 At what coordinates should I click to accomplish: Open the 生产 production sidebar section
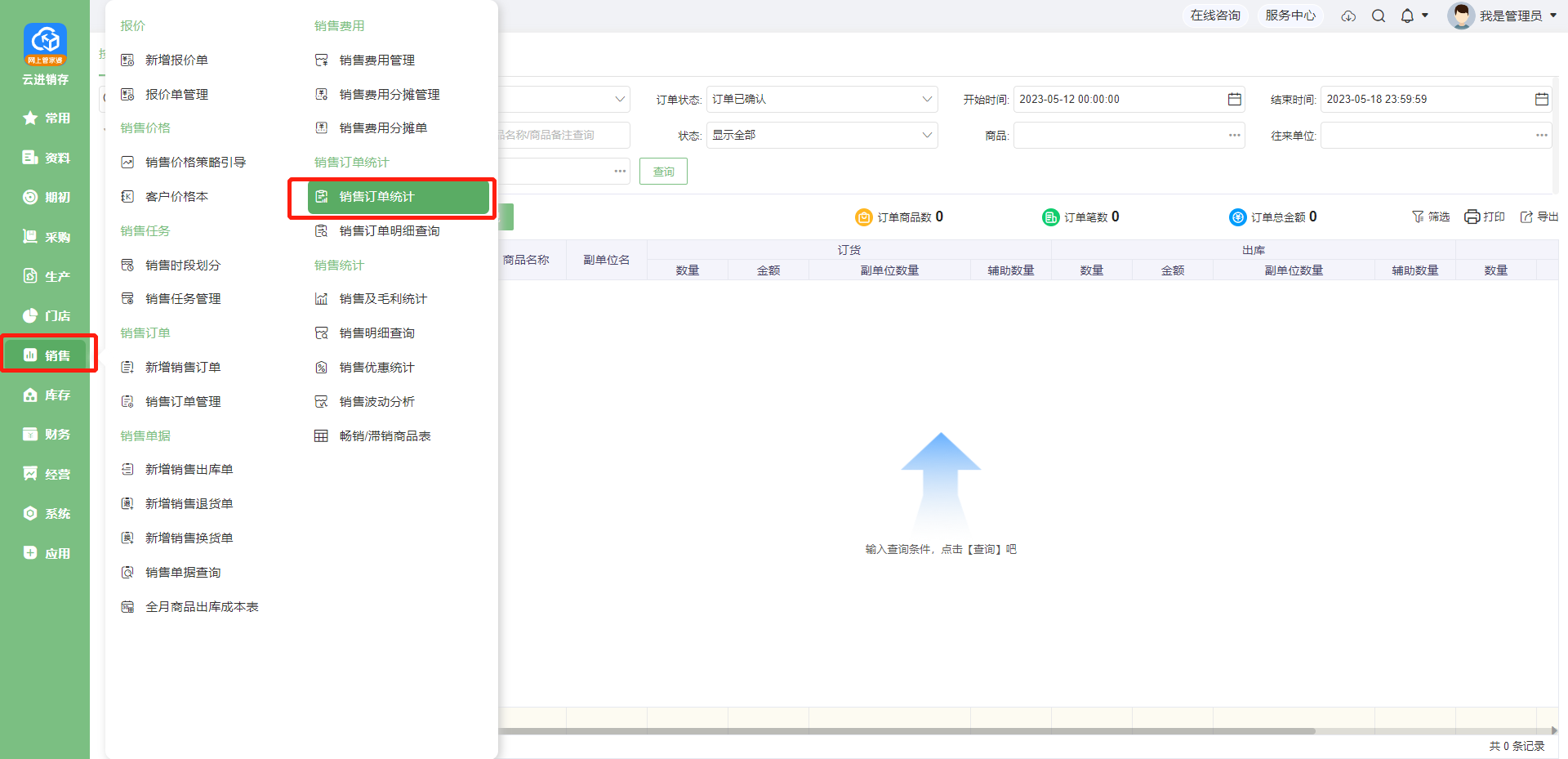(45, 276)
